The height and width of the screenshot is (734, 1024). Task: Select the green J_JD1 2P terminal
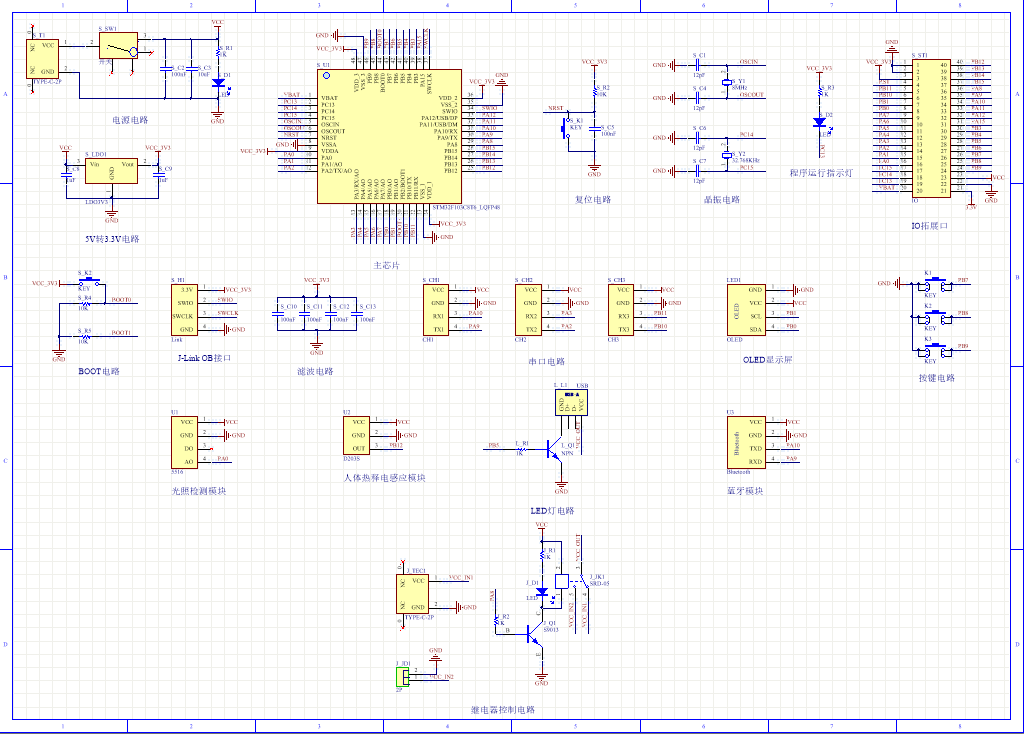pos(403,677)
